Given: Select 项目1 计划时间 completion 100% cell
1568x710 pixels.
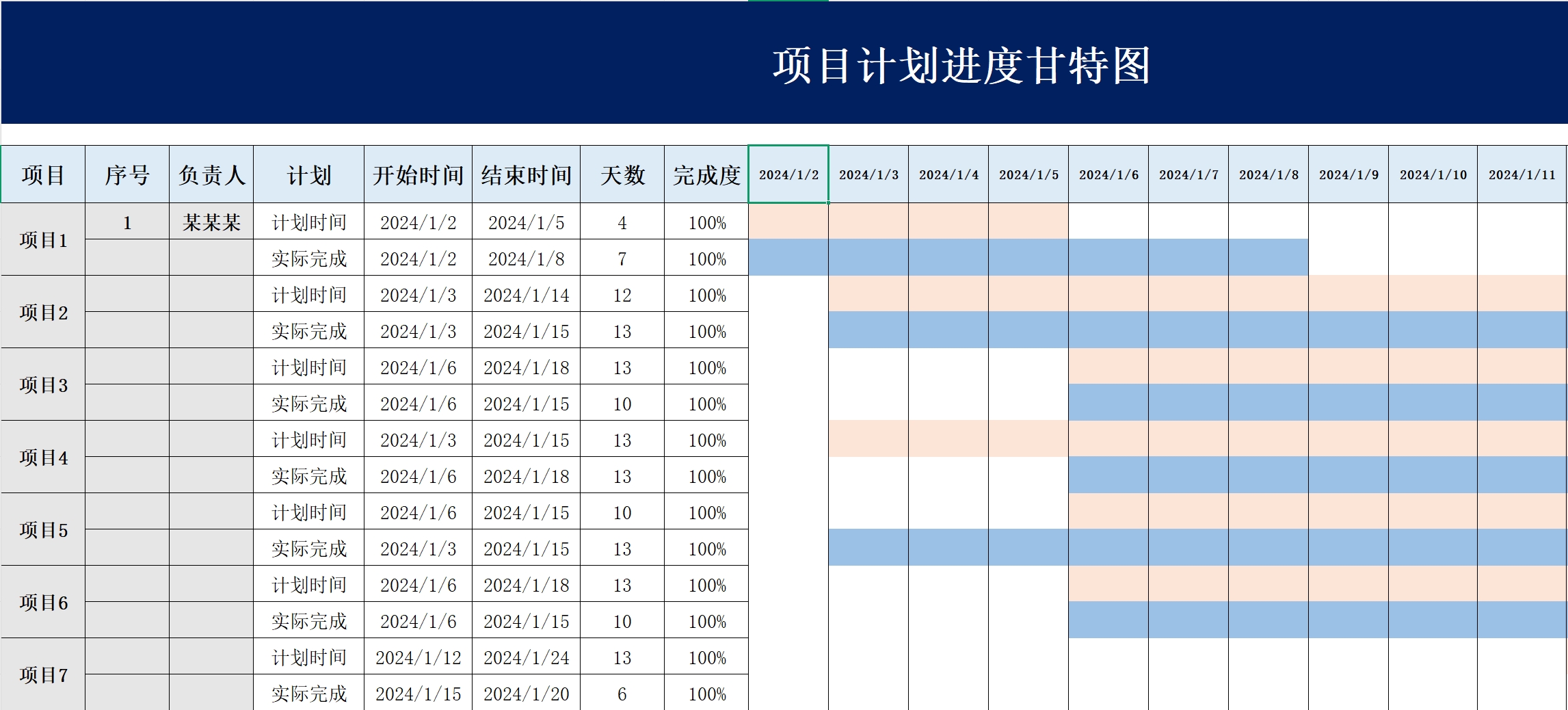Looking at the screenshot, I should pos(706,222).
